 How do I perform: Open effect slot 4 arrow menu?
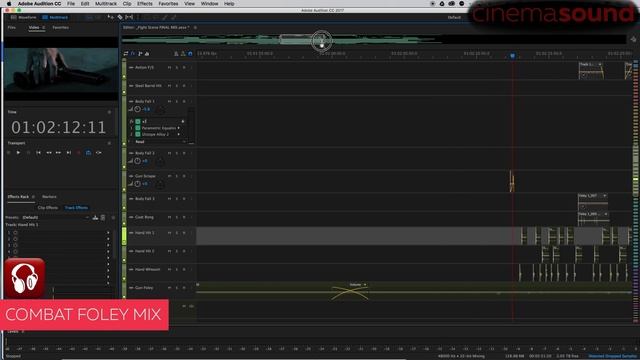(108, 252)
